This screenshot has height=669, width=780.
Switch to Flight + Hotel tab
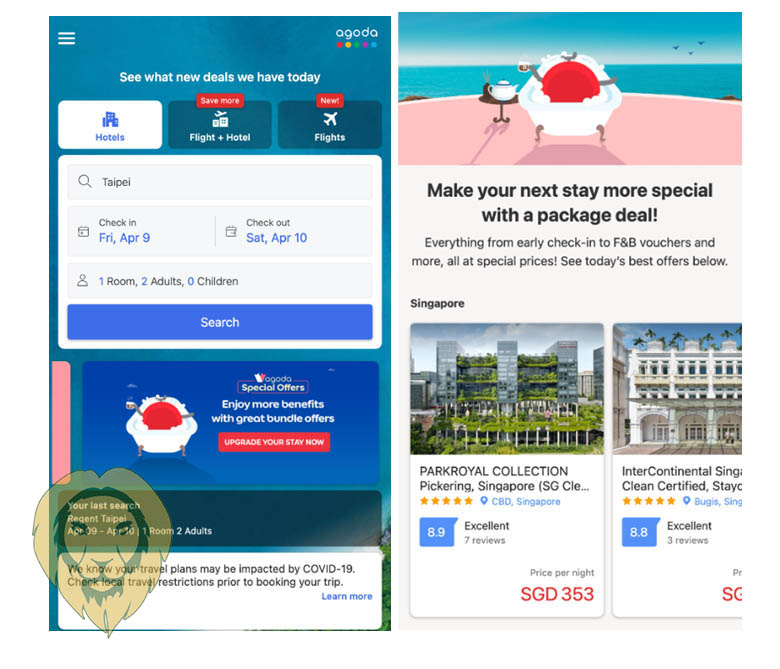coord(220,125)
